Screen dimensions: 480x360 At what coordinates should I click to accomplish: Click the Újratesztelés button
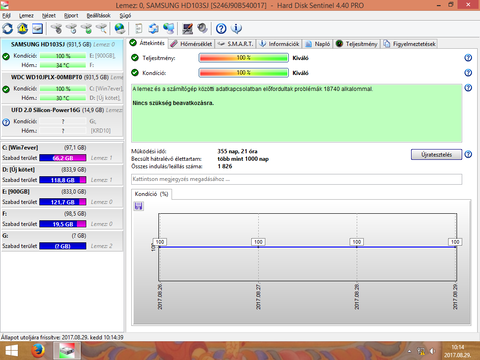click(x=436, y=154)
